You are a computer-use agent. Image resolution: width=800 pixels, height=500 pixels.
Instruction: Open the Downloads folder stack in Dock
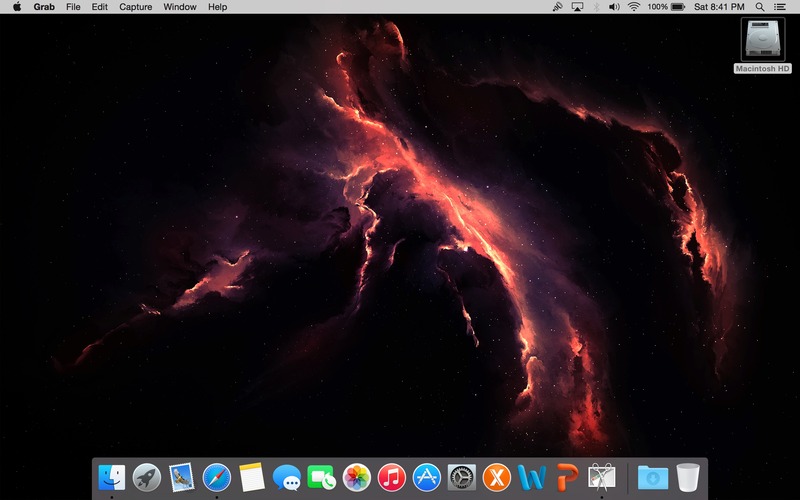click(653, 478)
